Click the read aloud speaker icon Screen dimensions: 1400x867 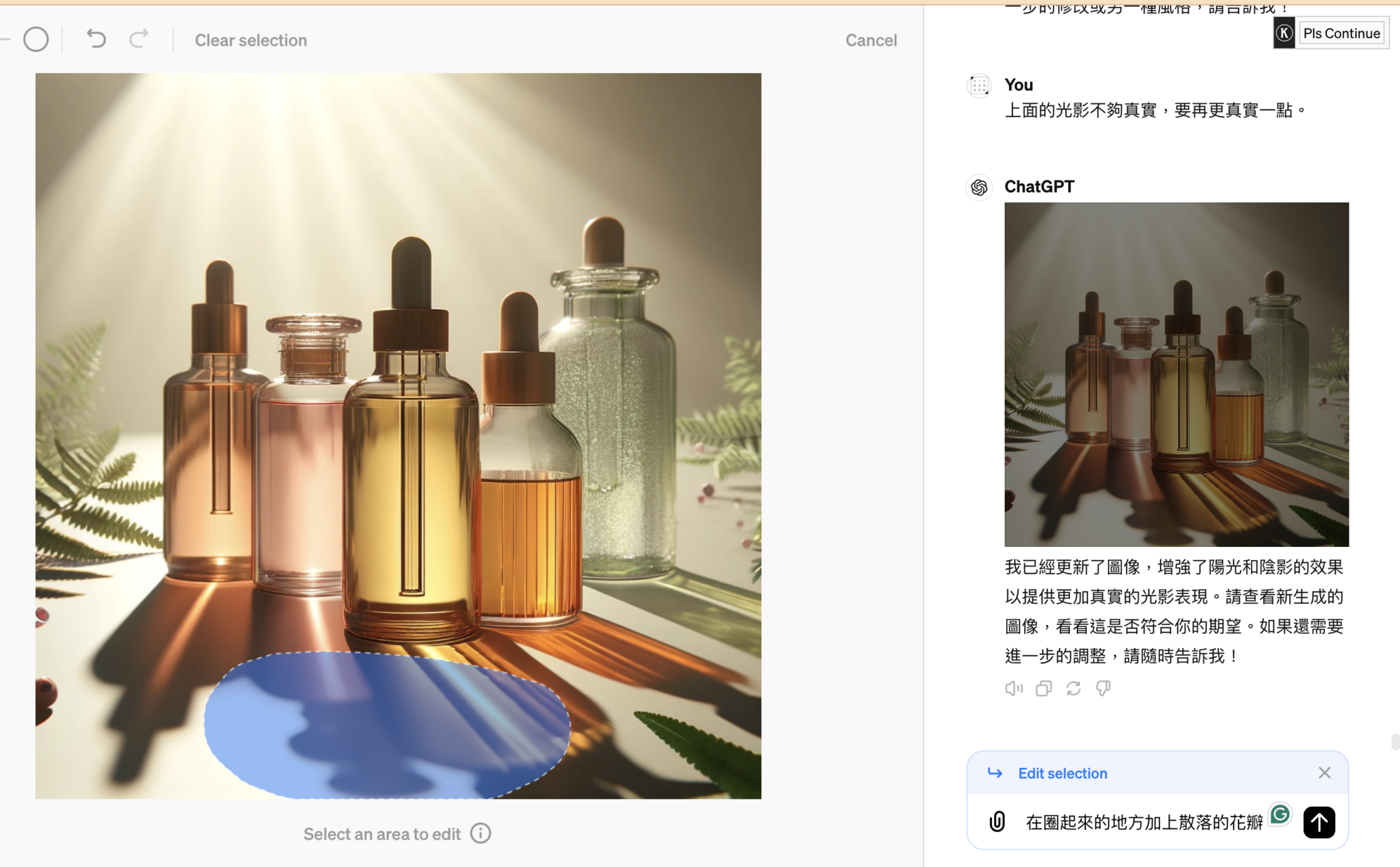(1013, 689)
